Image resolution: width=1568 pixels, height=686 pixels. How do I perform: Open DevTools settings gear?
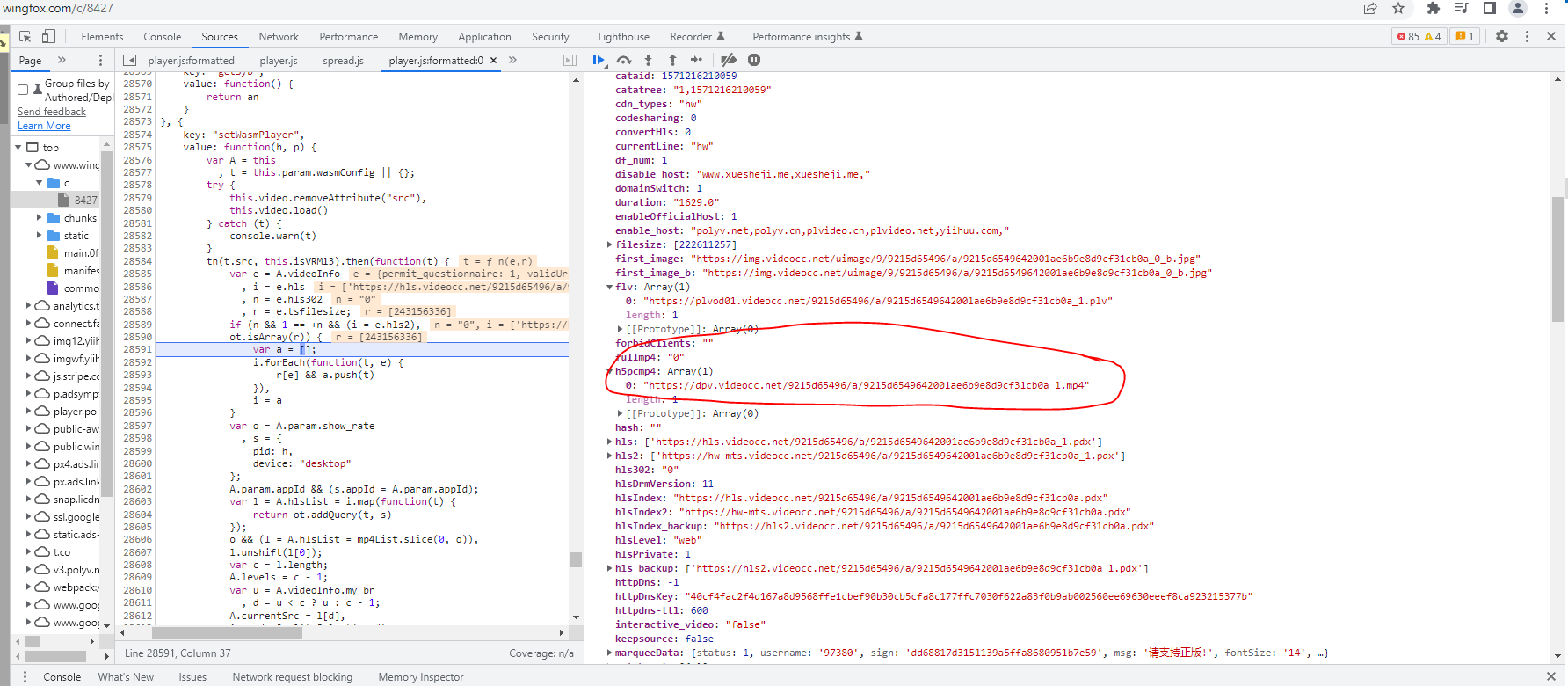[1502, 36]
